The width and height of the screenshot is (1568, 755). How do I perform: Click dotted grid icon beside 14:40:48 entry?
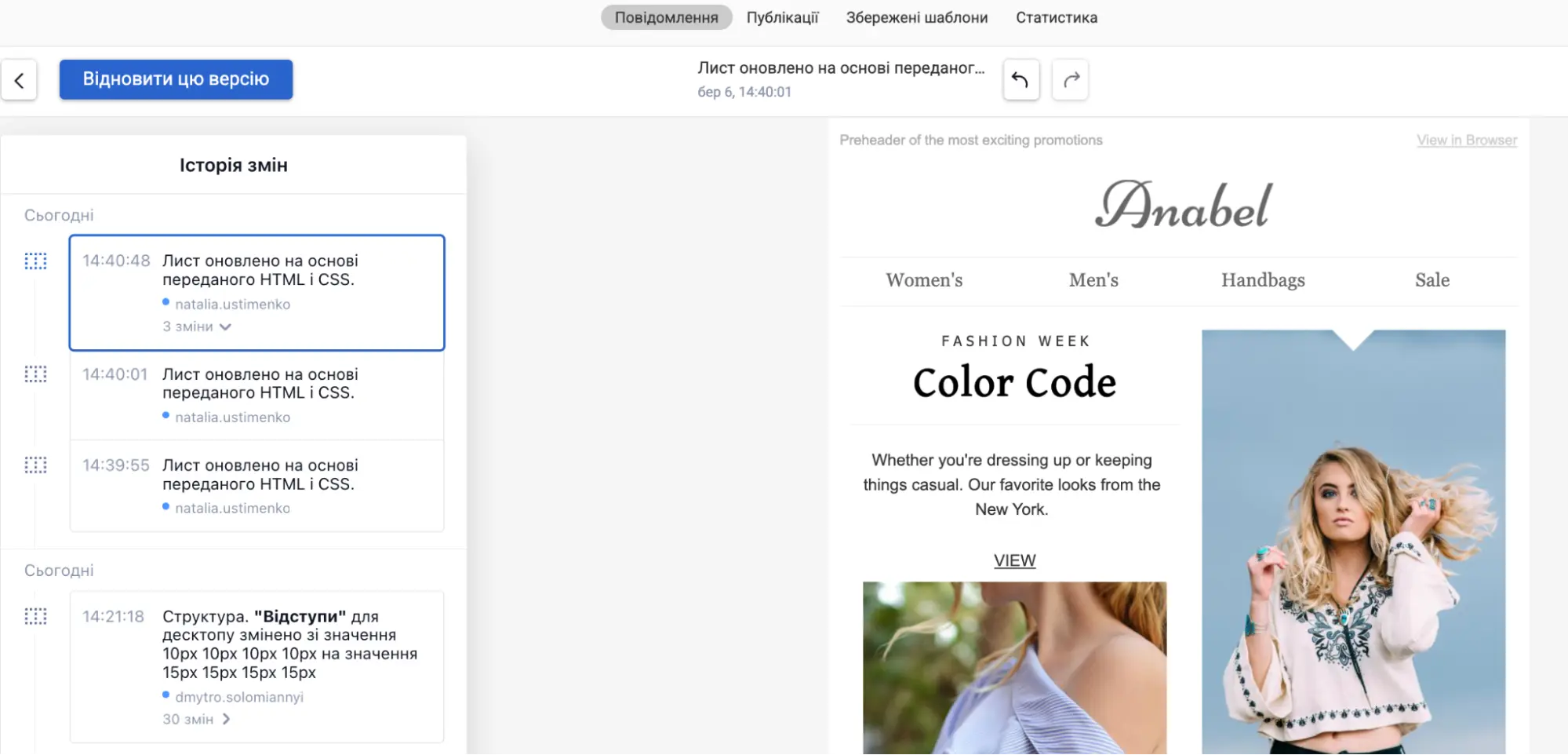click(x=35, y=261)
